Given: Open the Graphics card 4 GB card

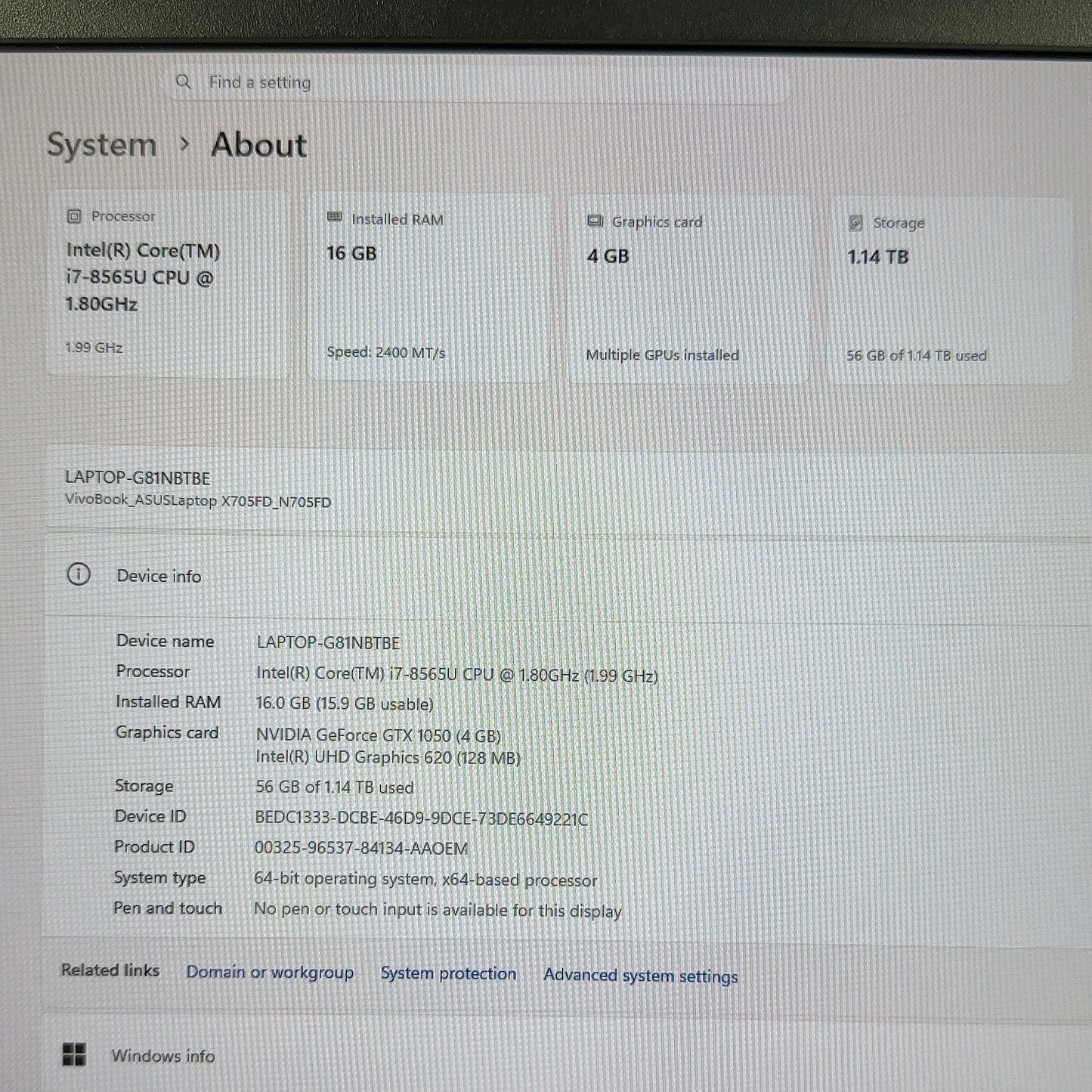Looking at the screenshot, I should [688, 289].
